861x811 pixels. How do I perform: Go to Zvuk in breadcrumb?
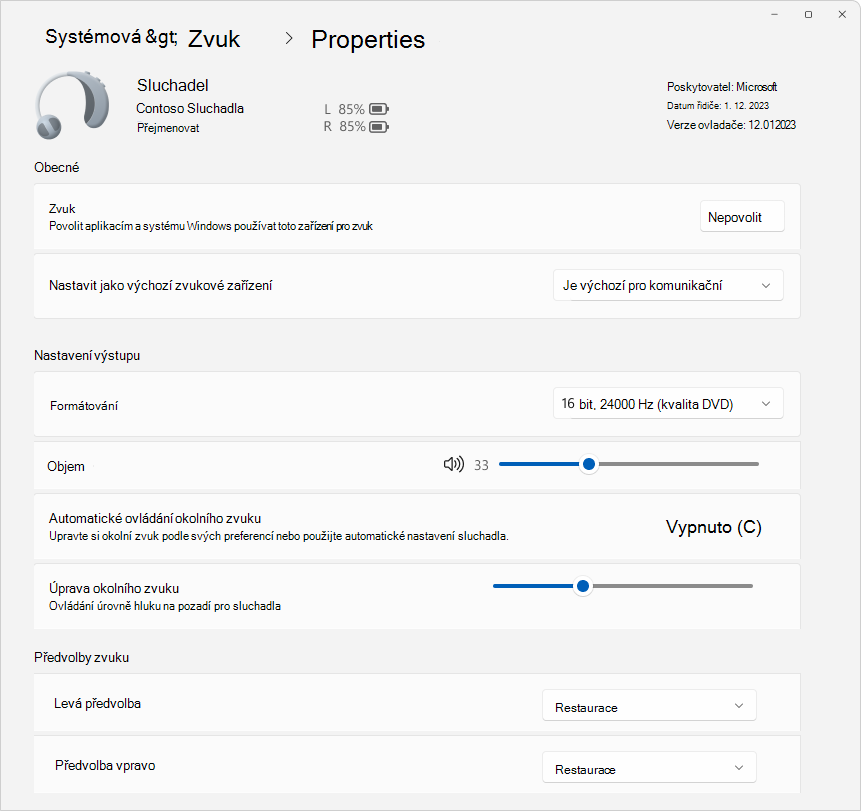coord(214,39)
